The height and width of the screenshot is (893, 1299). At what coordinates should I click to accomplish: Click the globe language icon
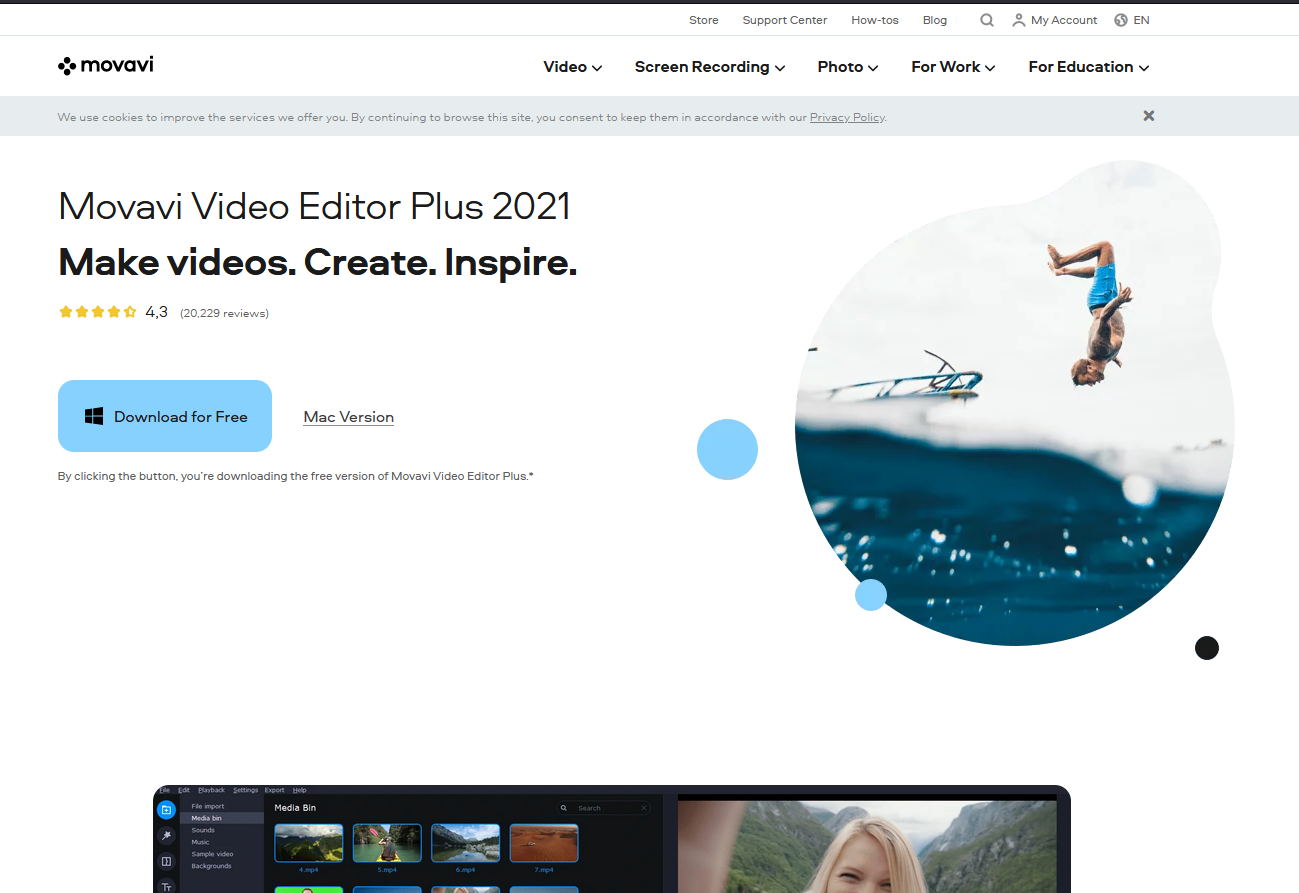[1121, 20]
